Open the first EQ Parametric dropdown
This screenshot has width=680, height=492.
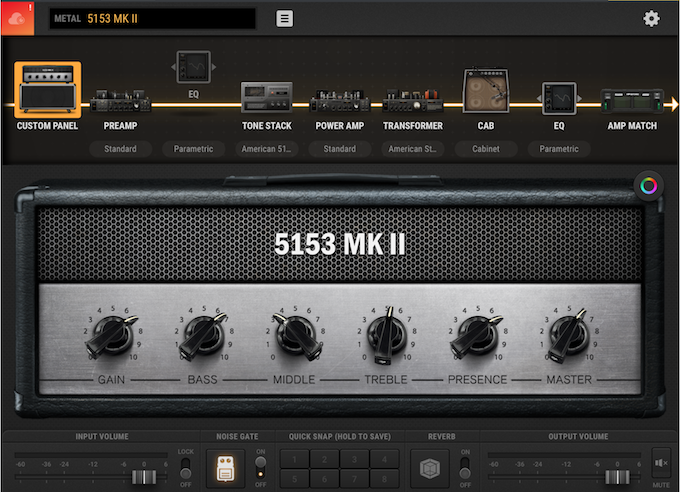pyautogui.click(x=193, y=149)
